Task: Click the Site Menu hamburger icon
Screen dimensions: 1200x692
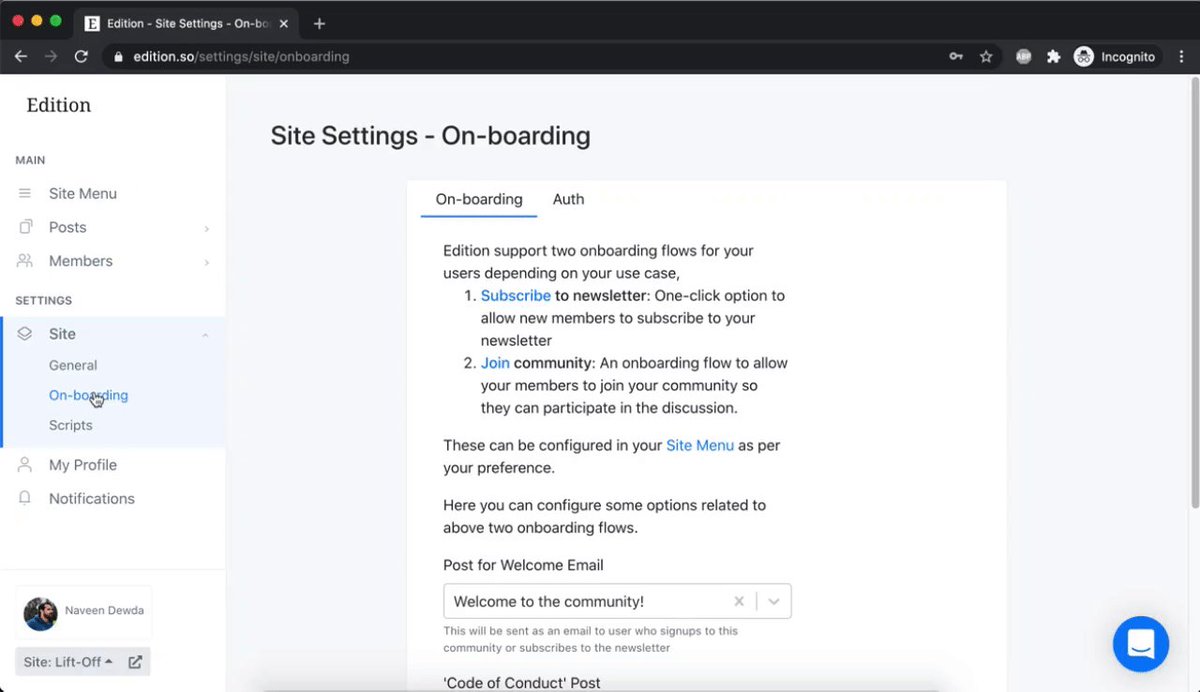Action: [25, 193]
